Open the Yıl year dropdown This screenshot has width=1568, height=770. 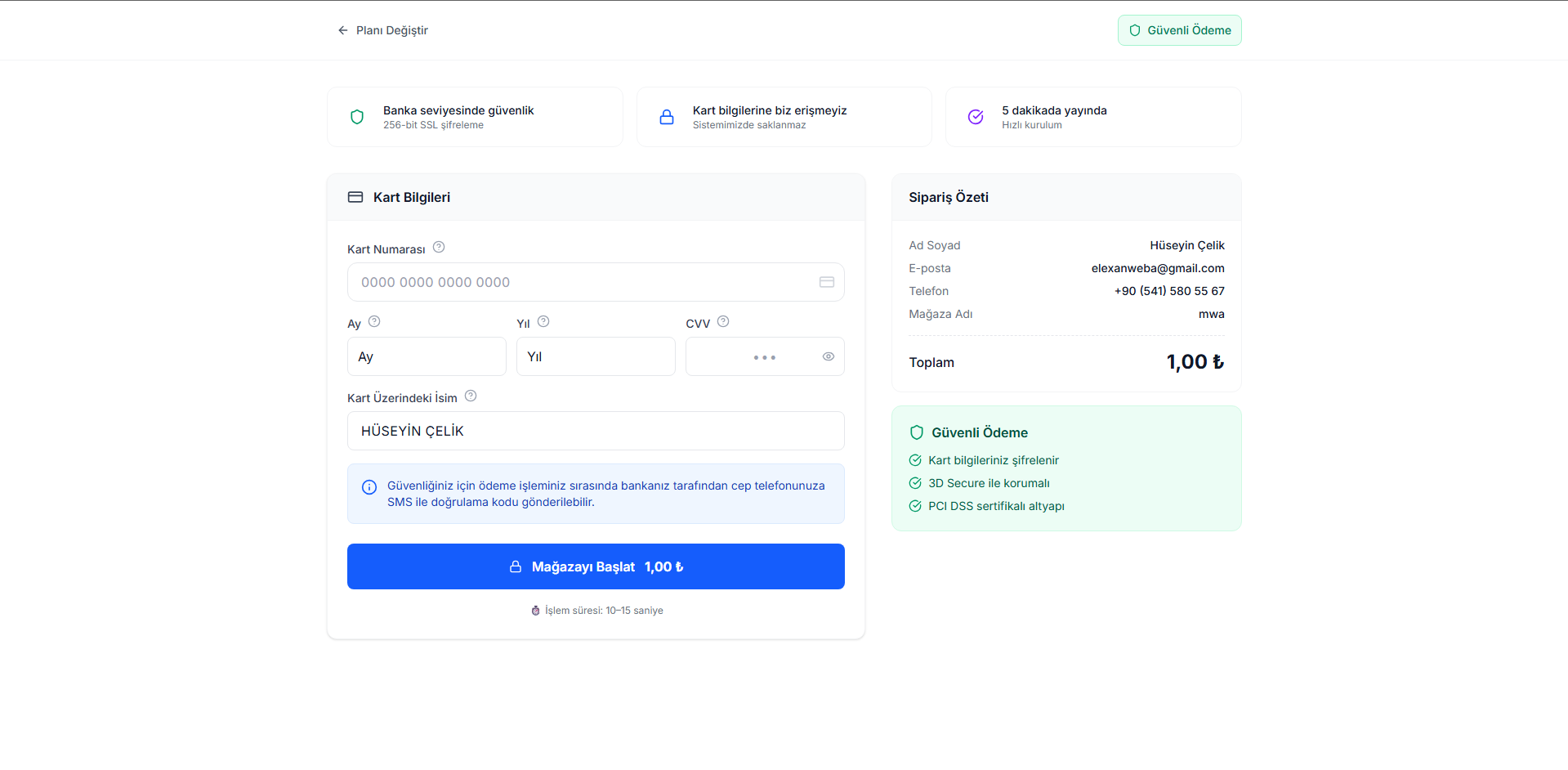tap(596, 356)
